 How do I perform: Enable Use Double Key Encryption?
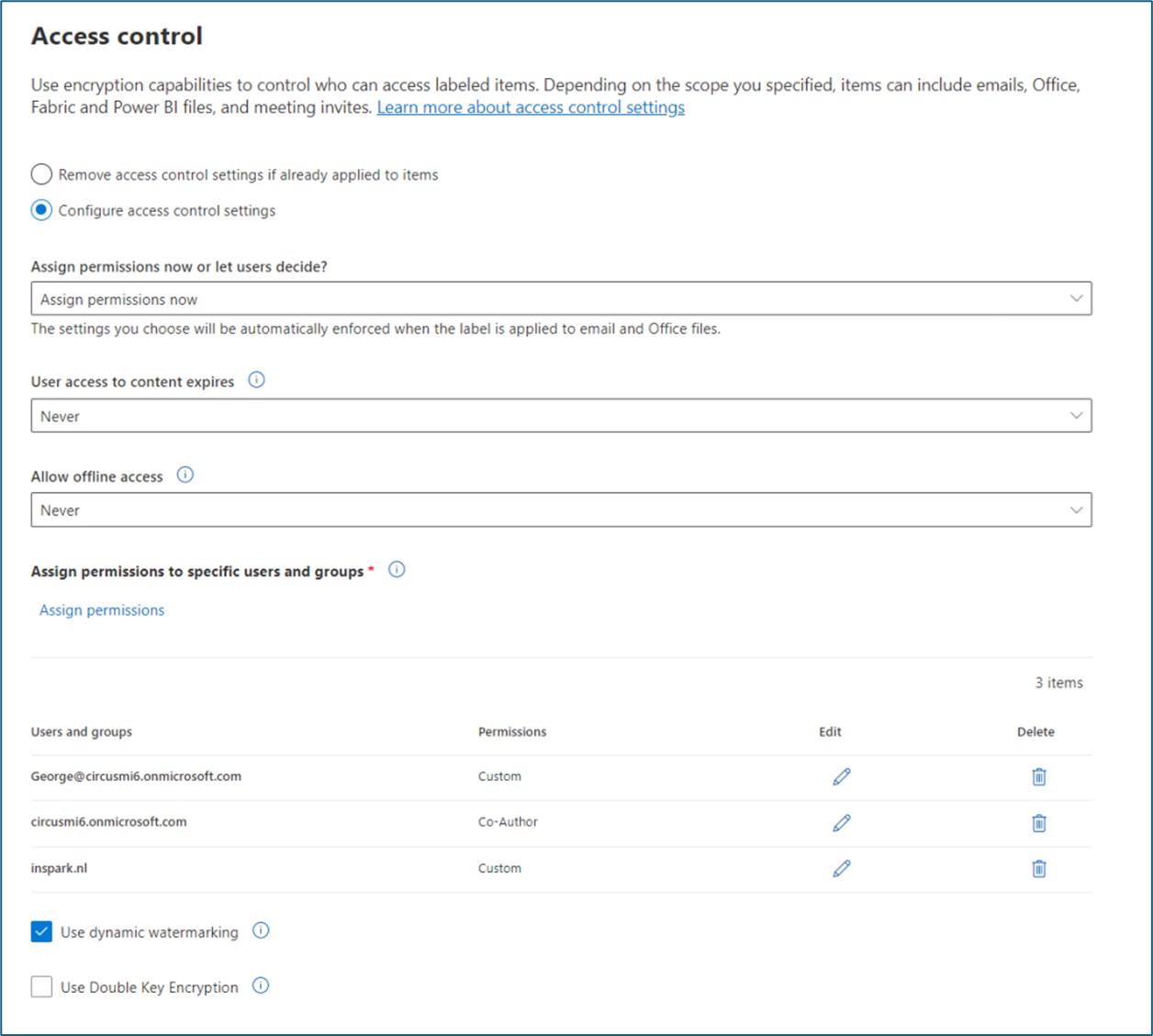[x=41, y=986]
